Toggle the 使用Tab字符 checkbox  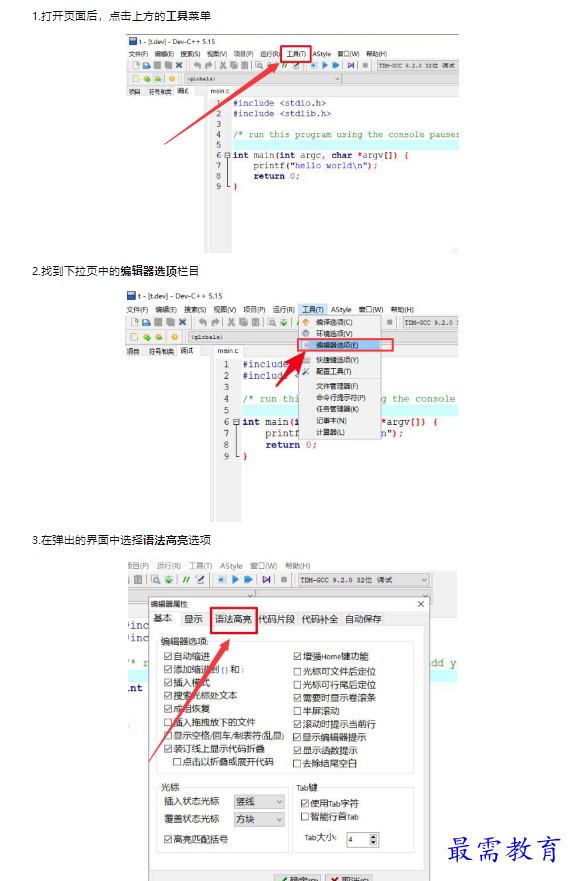tap(305, 803)
